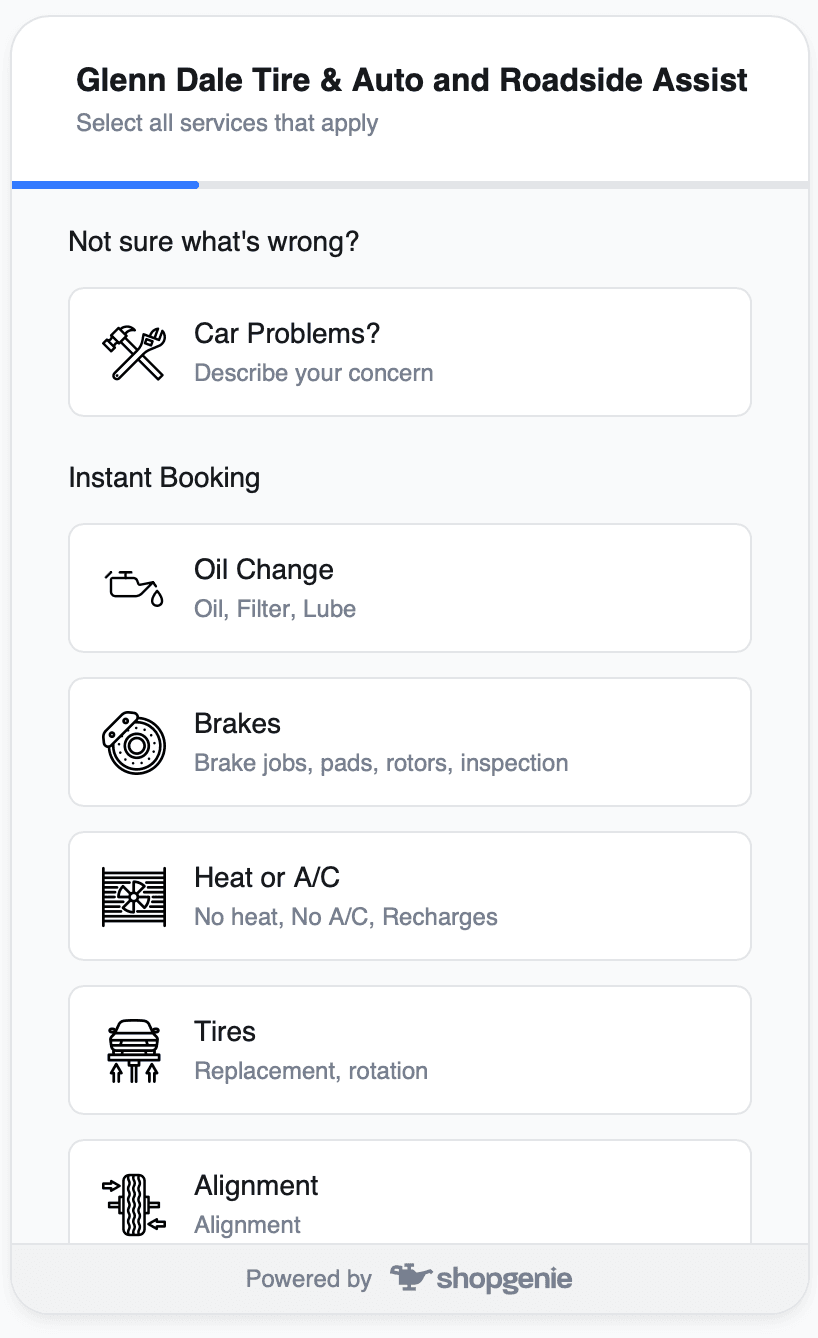
Task: Select the Car Problems? service option
Action: (x=410, y=352)
